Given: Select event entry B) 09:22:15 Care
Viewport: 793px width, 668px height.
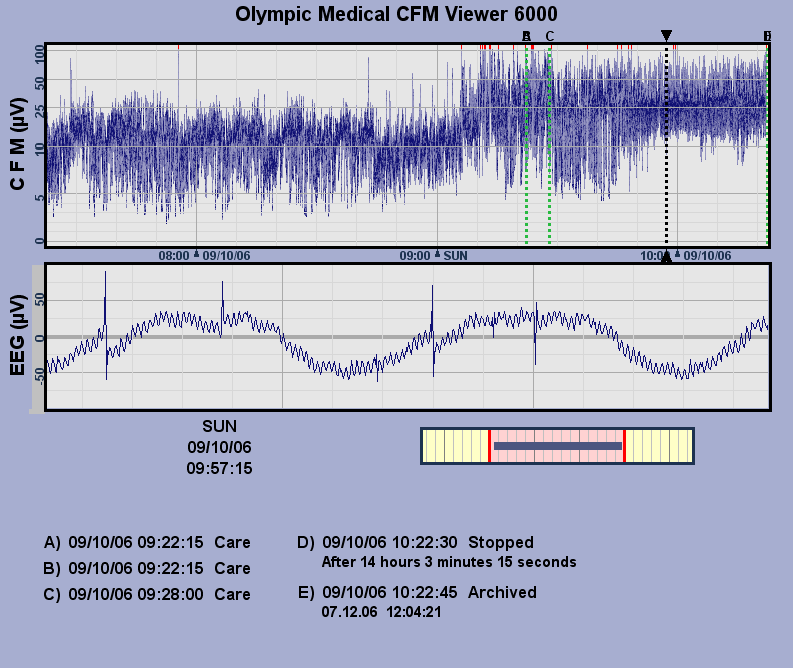Looking at the screenshot, I should [147, 568].
